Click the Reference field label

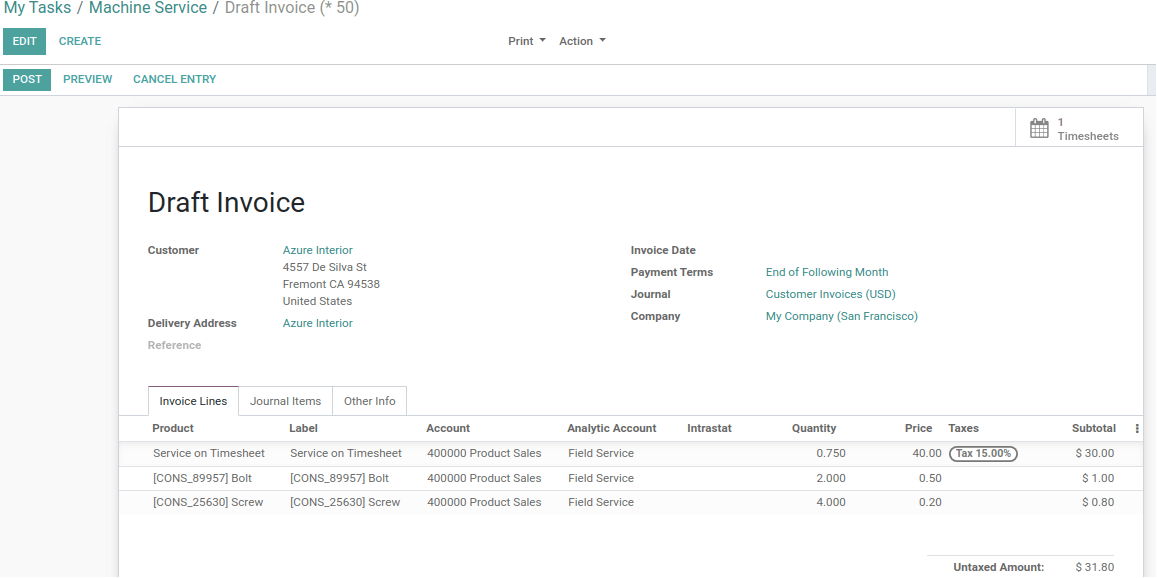[174, 345]
